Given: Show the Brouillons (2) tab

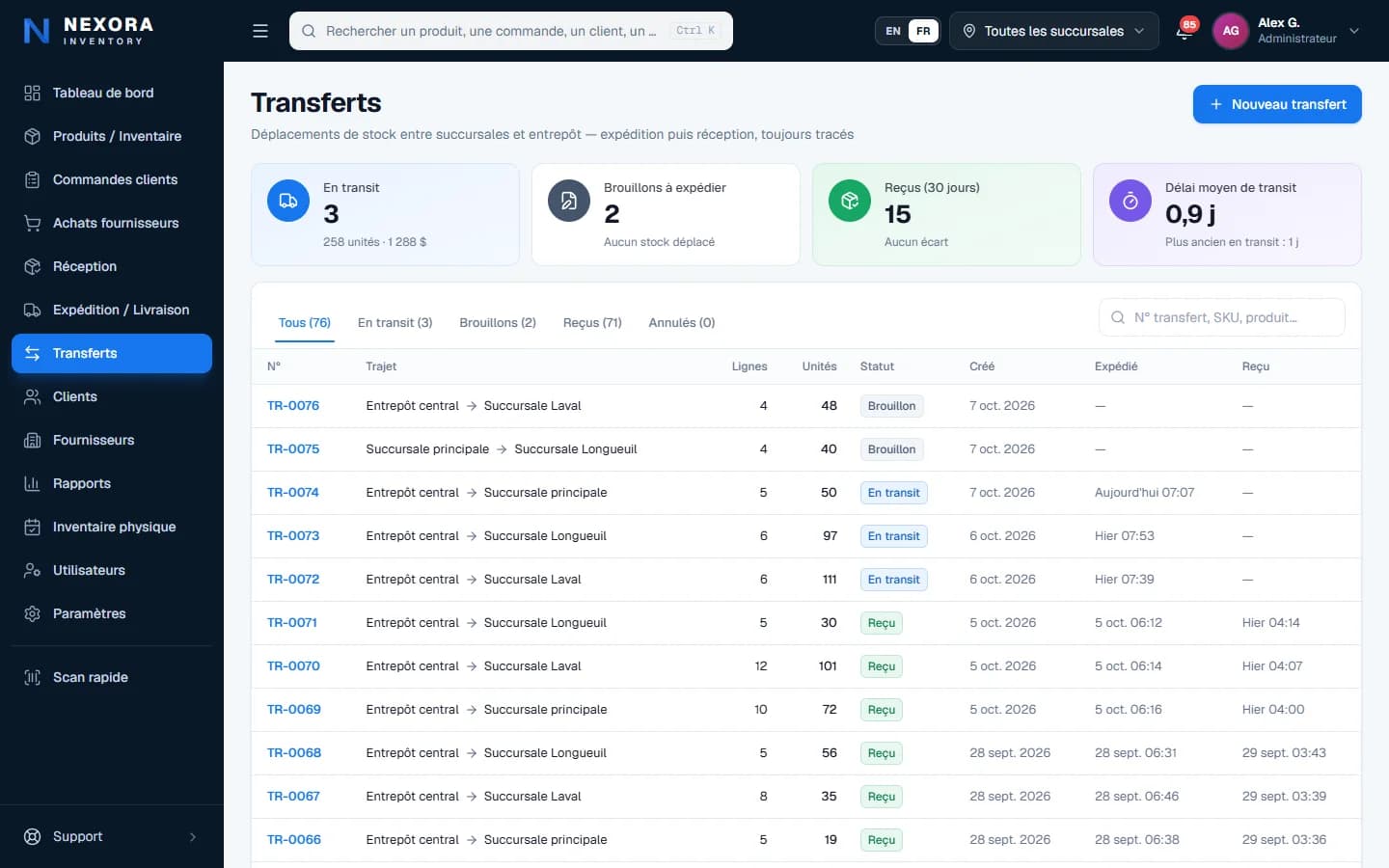Looking at the screenshot, I should pos(498,323).
